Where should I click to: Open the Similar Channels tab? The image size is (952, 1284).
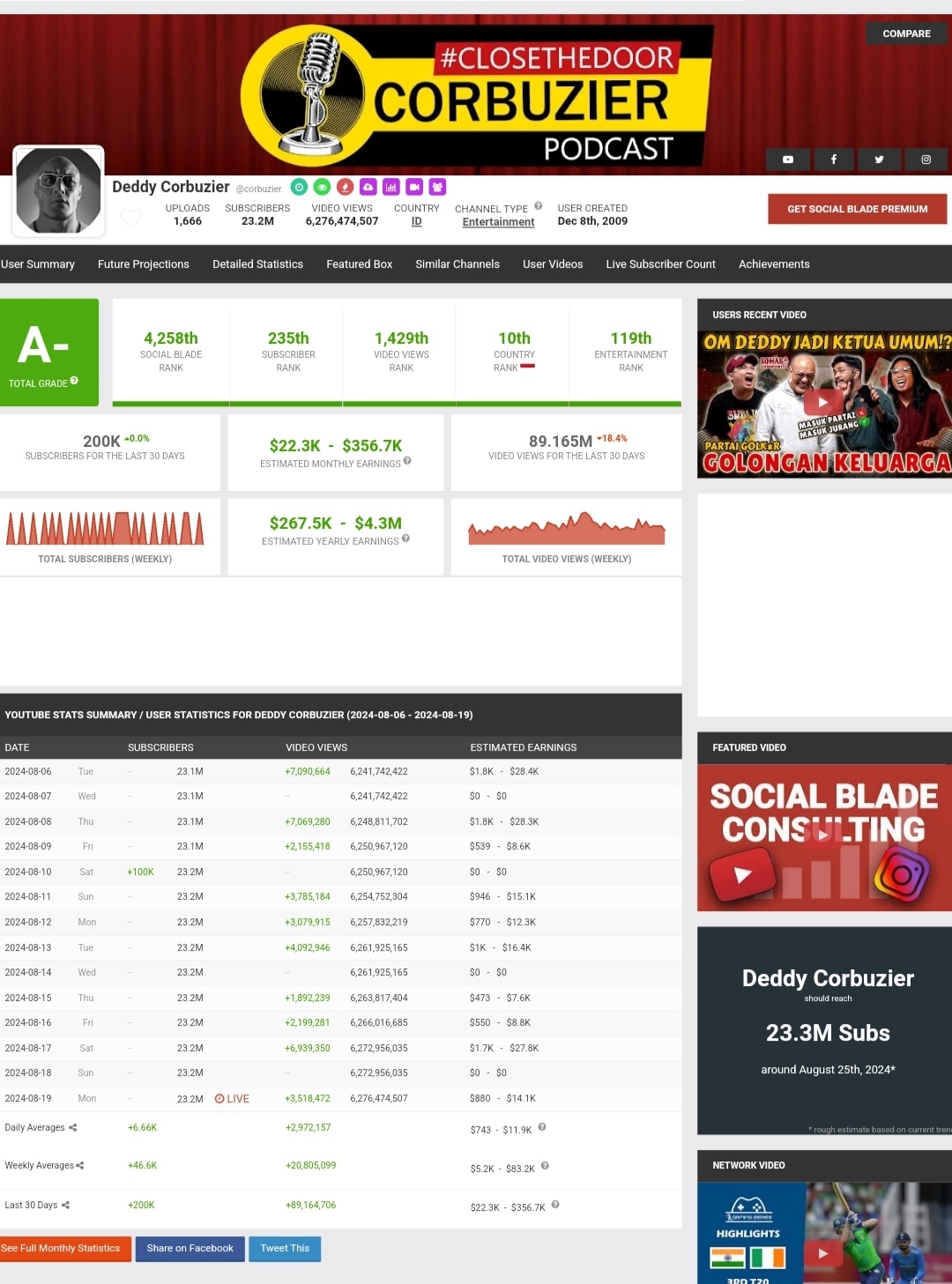click(457, 264)
